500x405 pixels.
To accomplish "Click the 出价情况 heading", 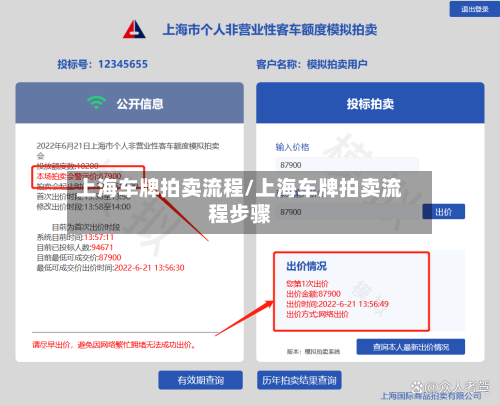I will [x=306, y=266].
